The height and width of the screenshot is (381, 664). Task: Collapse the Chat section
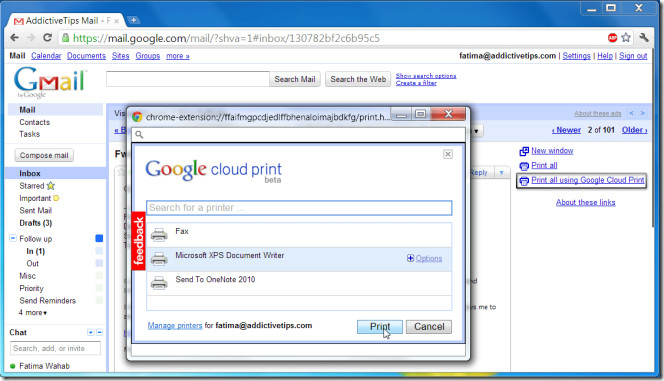pos(99,332)
